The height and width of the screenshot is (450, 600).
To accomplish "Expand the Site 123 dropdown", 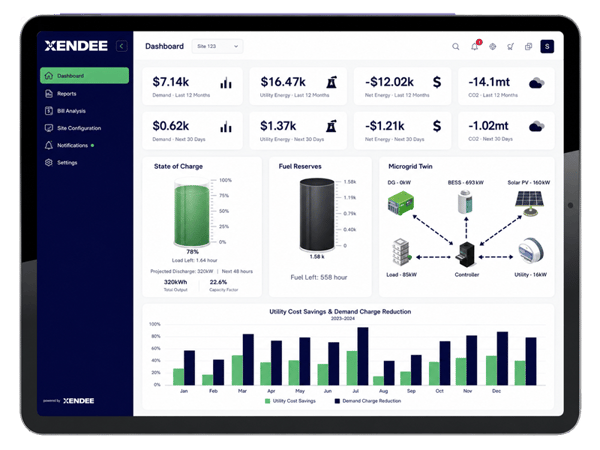I will (217, 46).
